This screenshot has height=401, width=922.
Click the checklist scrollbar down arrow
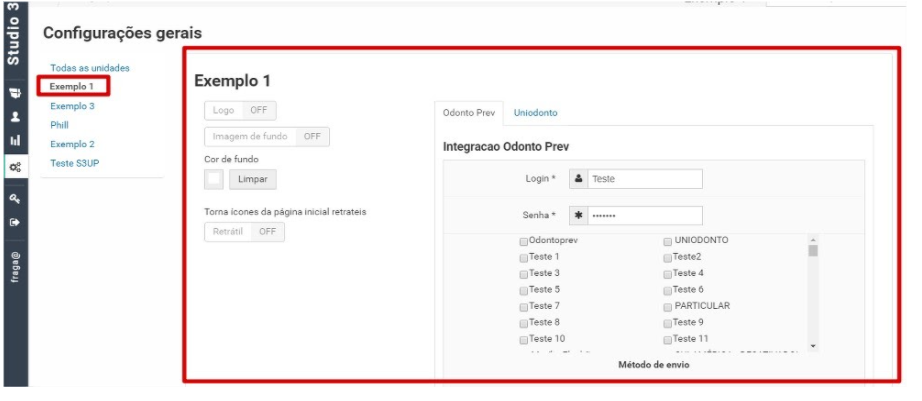(813, 346)
